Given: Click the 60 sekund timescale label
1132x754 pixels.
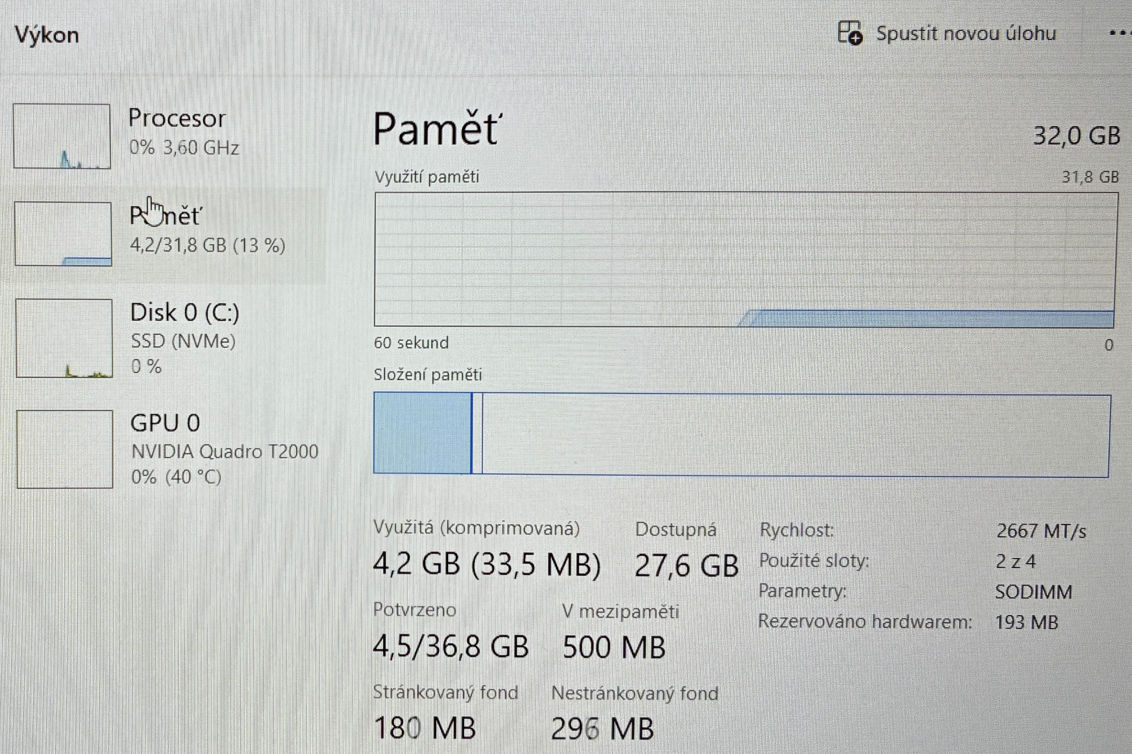Looking at the screenshot, I should click(410, 342).
